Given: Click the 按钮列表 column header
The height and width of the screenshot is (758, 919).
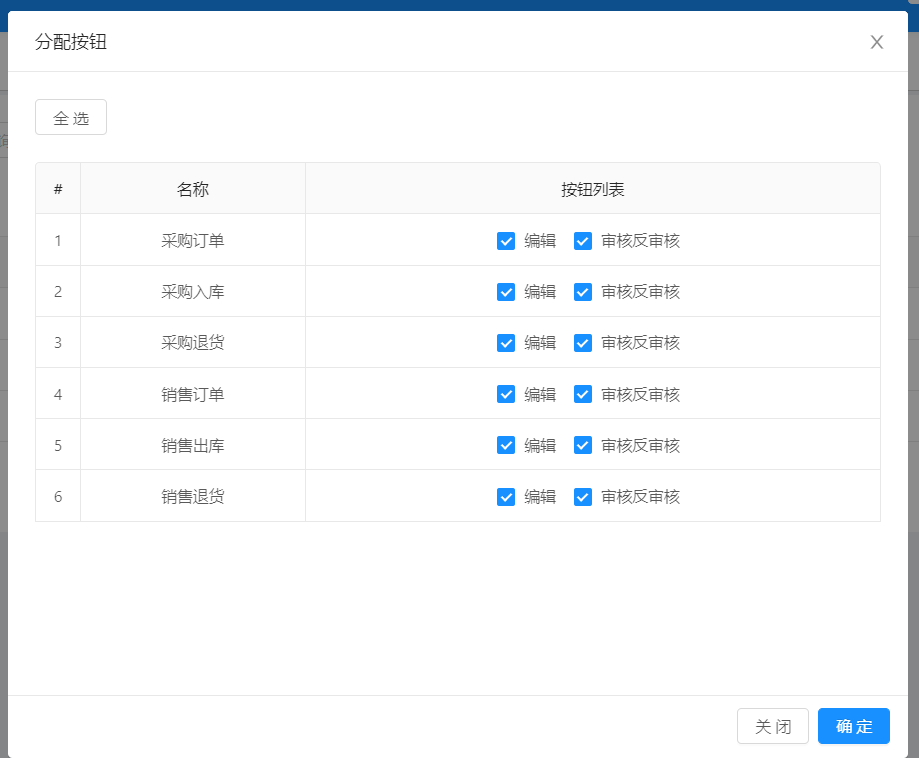Looking at the screenshot, I should pos(593,189).
